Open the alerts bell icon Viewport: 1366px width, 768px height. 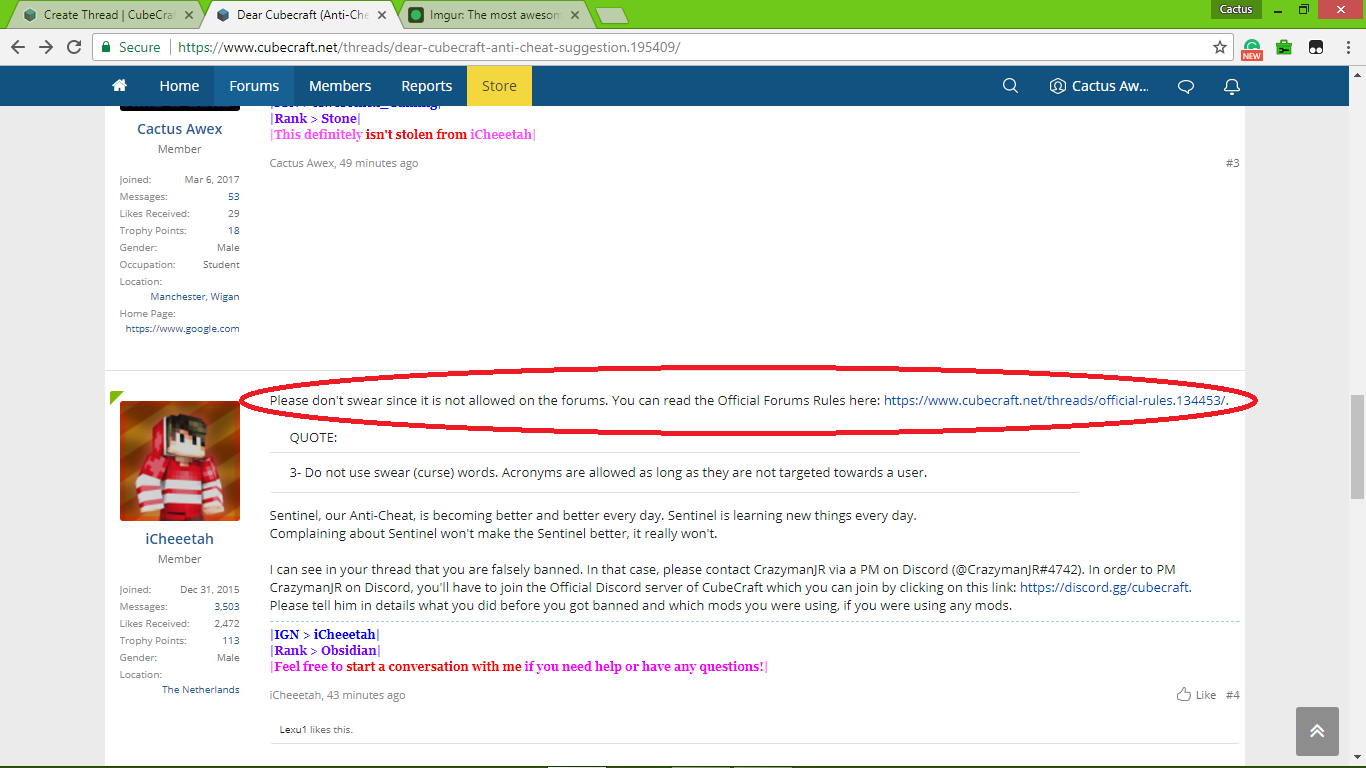coord(1232,86)
